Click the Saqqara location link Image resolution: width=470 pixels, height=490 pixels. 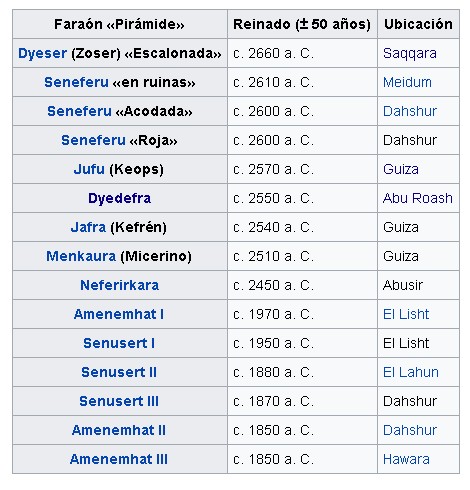pyautogui.click(x=410, y=53)
